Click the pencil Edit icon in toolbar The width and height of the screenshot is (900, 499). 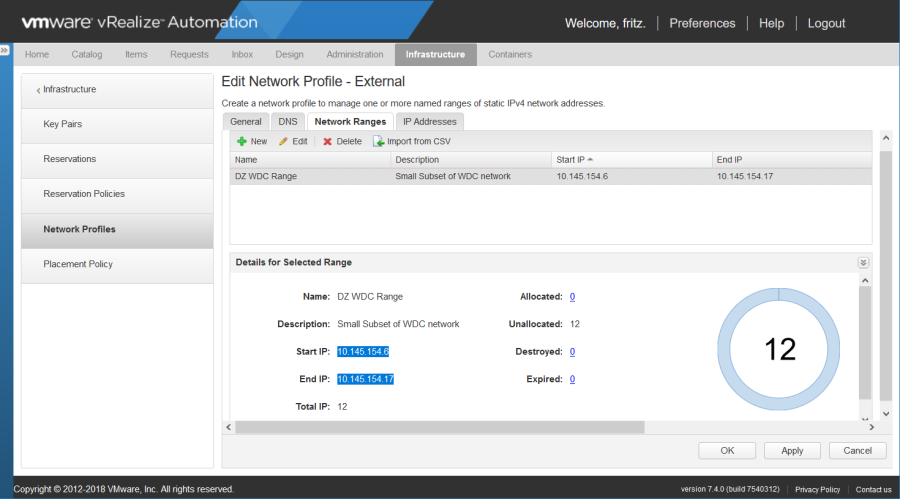pyautogui.click(x=284, y=142)
